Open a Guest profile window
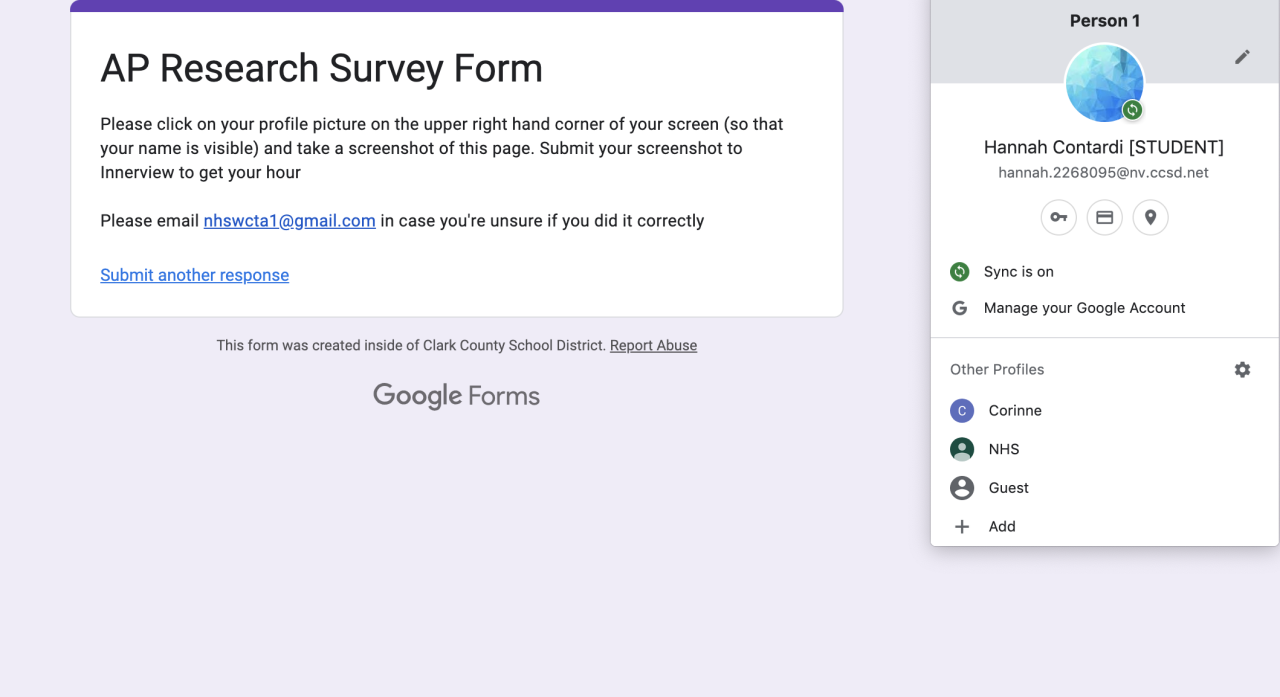Screen dimensions: 1280x697 tap(1008, 488)
